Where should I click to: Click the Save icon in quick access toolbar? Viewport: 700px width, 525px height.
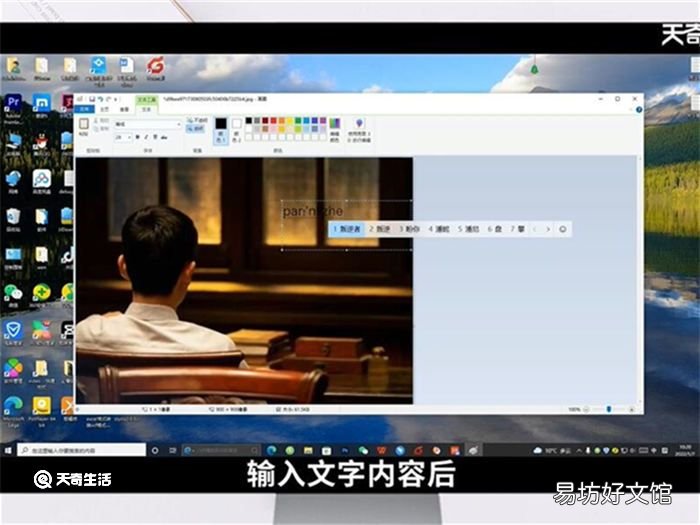click(92, 99)
